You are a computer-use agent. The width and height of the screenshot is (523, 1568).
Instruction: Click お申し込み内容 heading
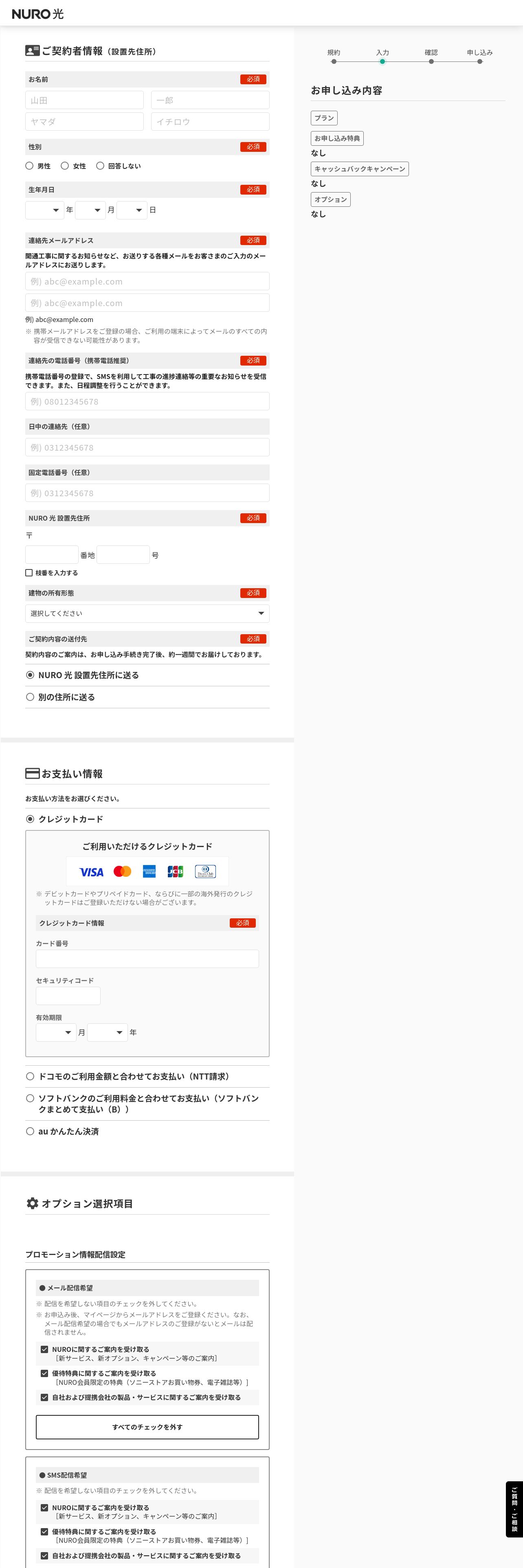pos(347,90)
